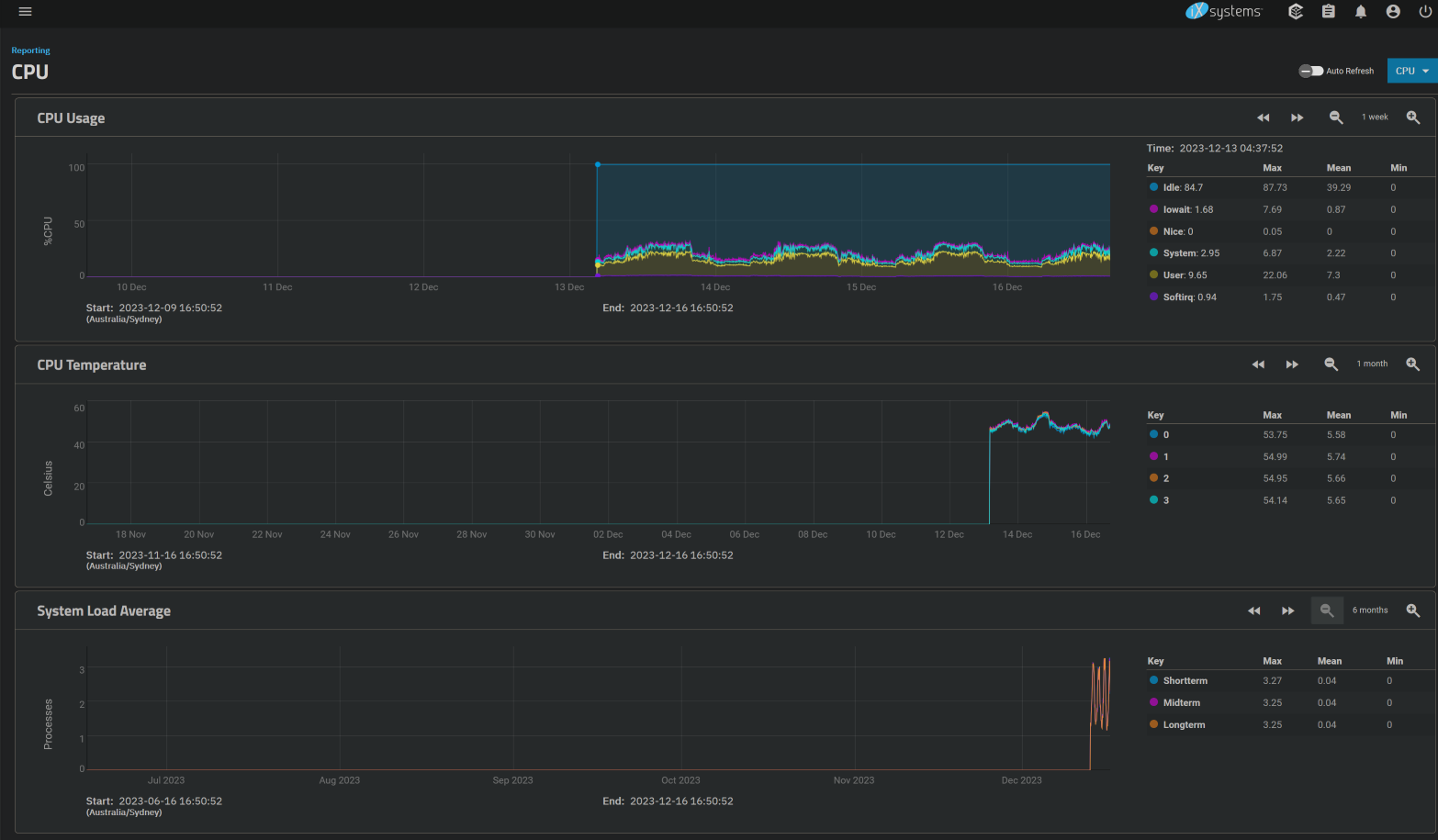Viewport: 1438px width, 840px height.
Task: Step forward CPU Temperature chart timeframe
Action: coord(1292,364)
